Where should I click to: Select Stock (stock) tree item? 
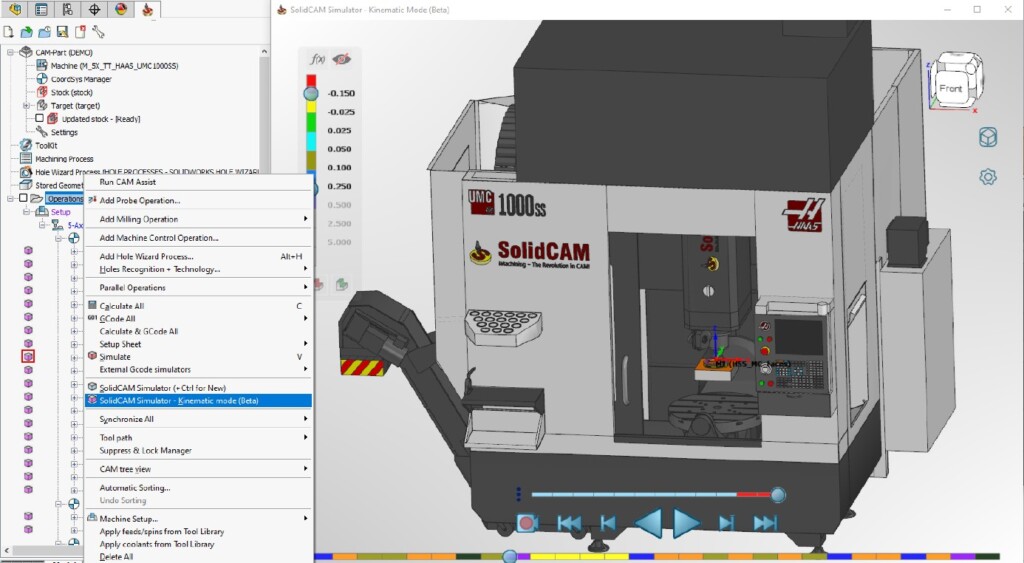[x=71, y=92]
